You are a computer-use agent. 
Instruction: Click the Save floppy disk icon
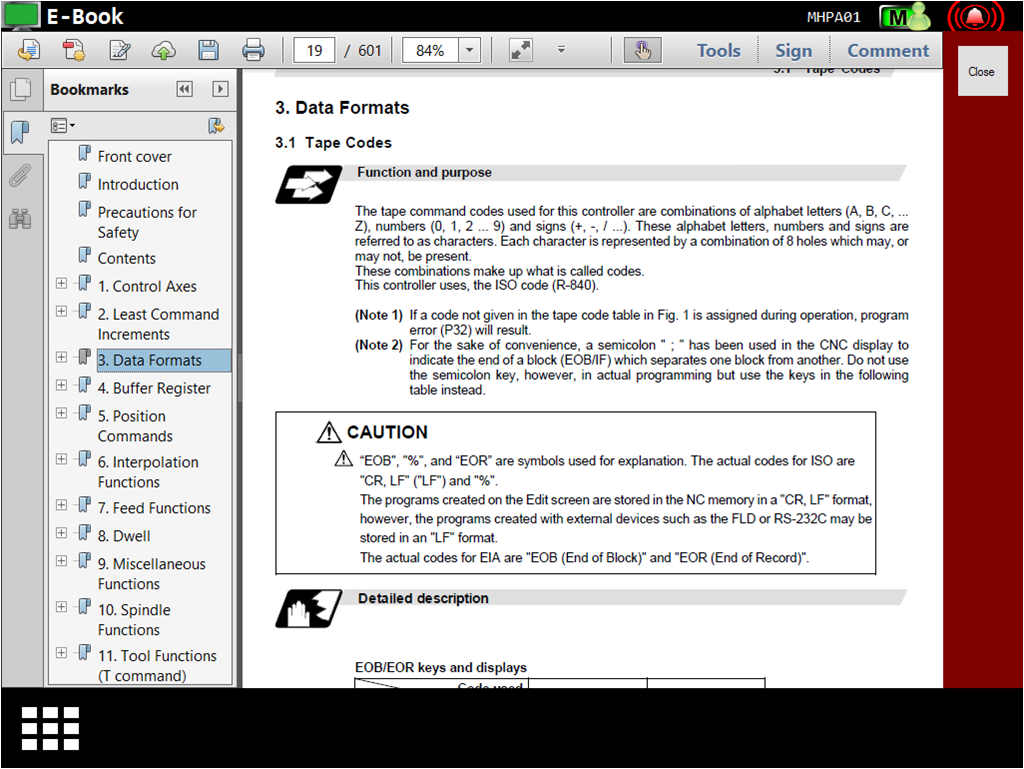pyautogui.click(x=208, y=50)
